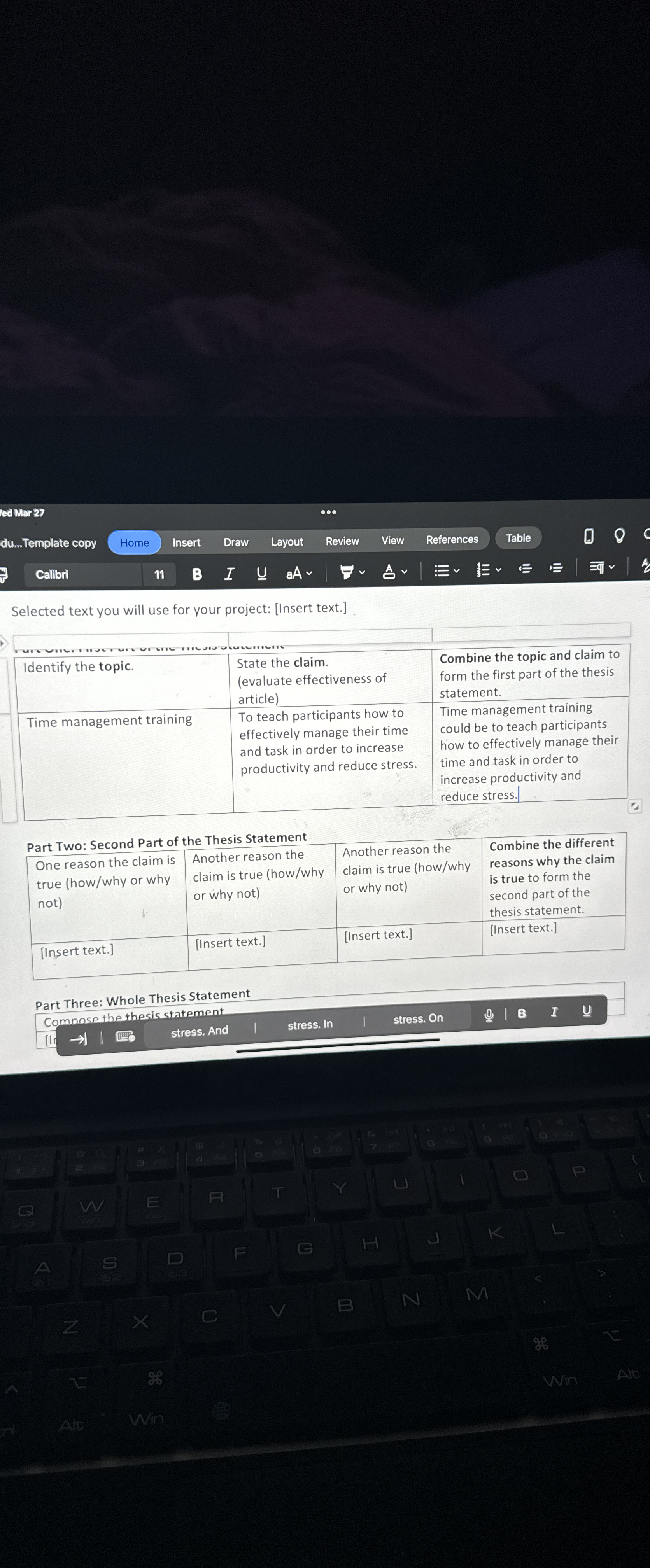Apply bulleted list formatting

442,570
